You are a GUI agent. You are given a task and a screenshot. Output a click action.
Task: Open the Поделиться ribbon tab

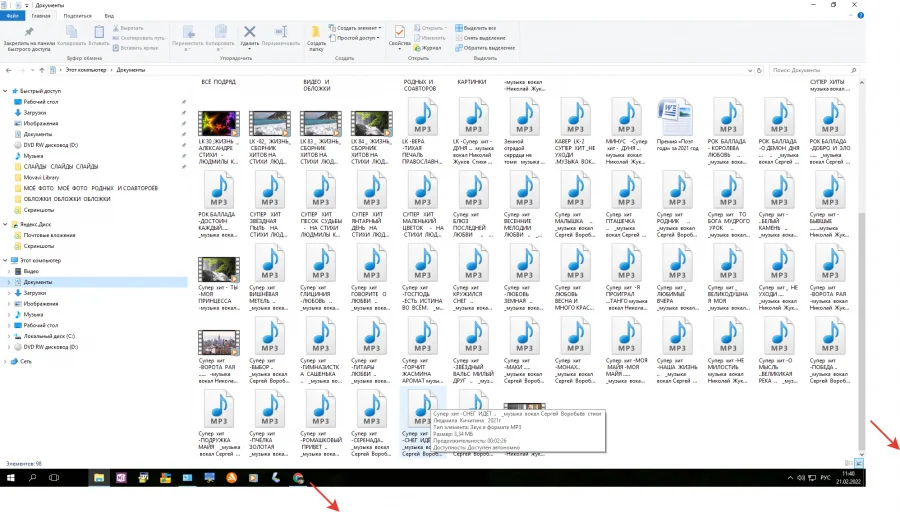click(76, 16)
